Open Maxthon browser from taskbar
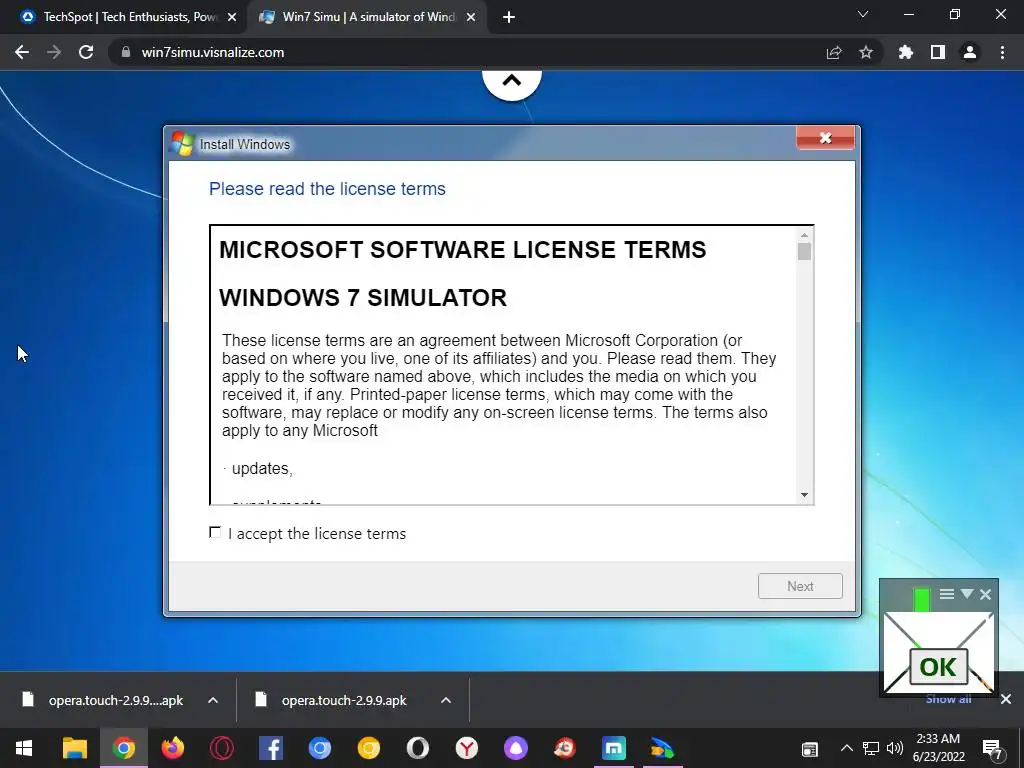Screen dimensions: 1024x768 (613, 748)
